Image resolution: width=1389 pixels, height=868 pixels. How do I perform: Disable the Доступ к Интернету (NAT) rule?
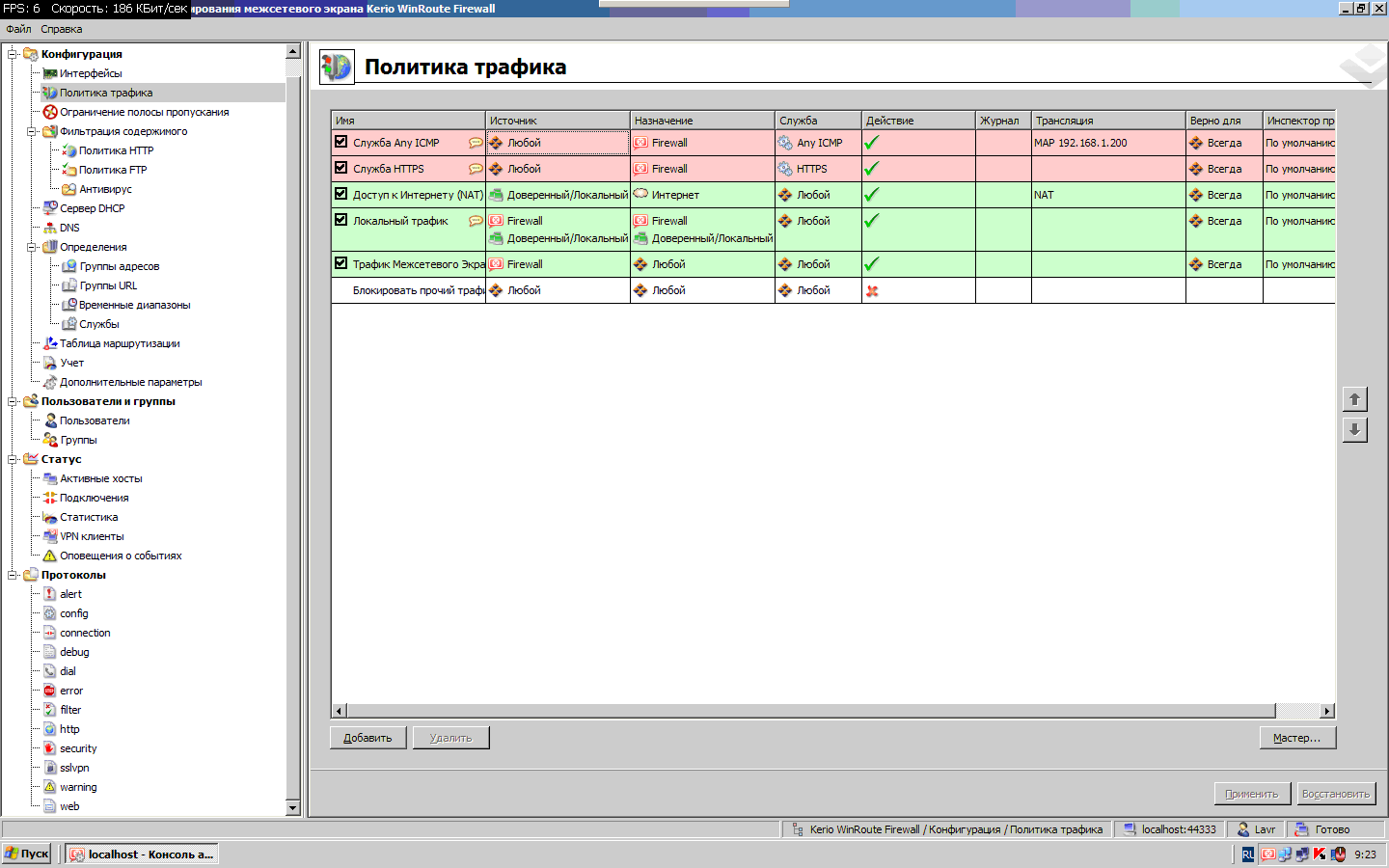click(x=340, y=194)
